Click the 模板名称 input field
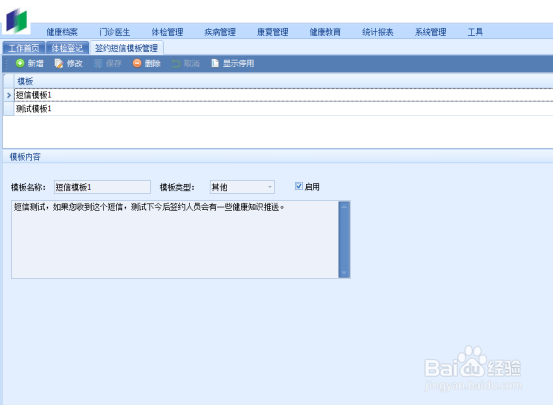This screenshot has height=405, width=554. [102, 187]
